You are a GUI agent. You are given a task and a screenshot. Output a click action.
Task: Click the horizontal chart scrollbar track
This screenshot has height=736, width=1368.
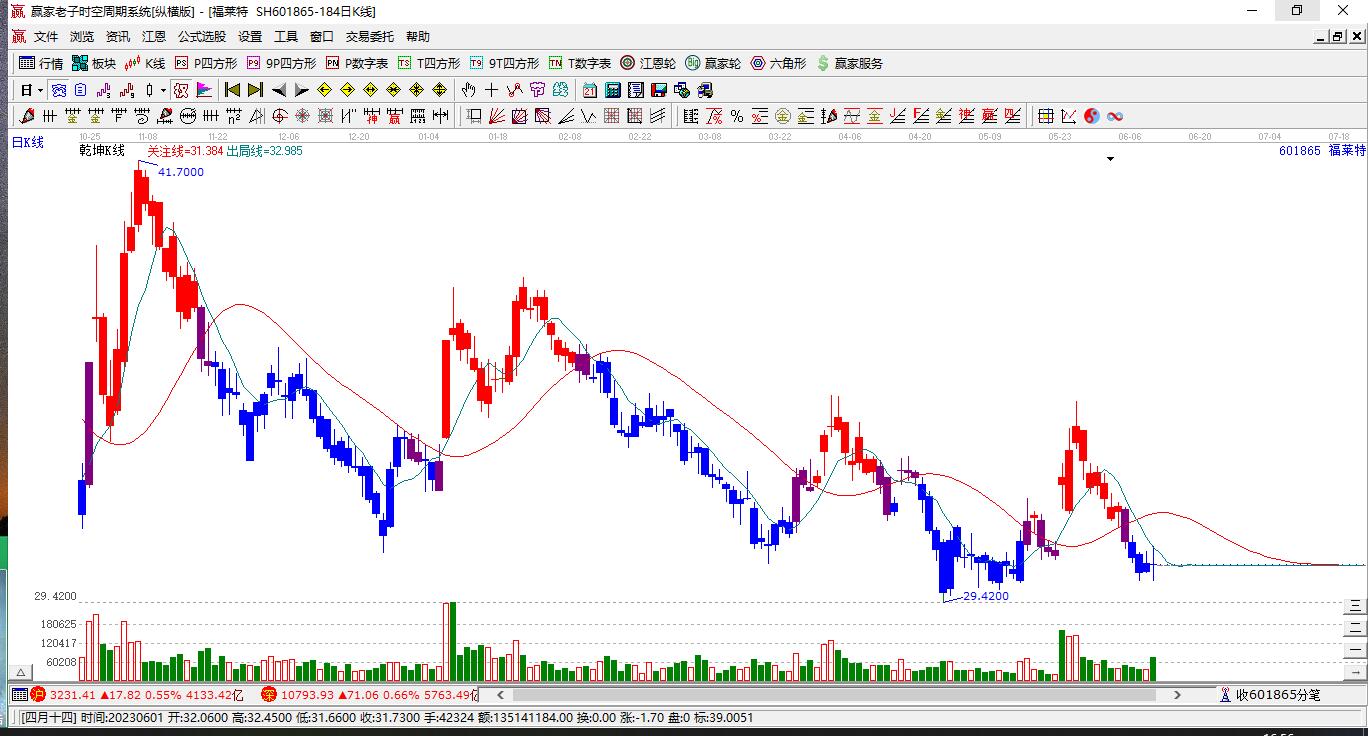tap(840, 694)
